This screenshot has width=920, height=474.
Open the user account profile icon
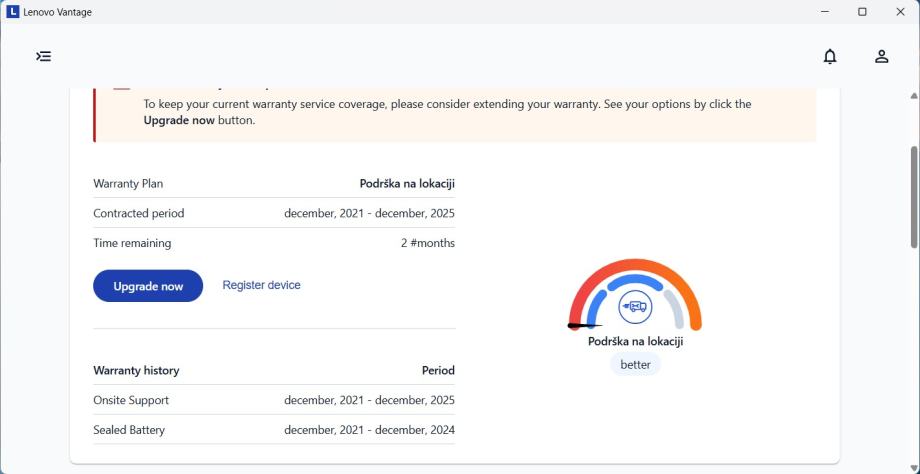(x=882, y=56)
